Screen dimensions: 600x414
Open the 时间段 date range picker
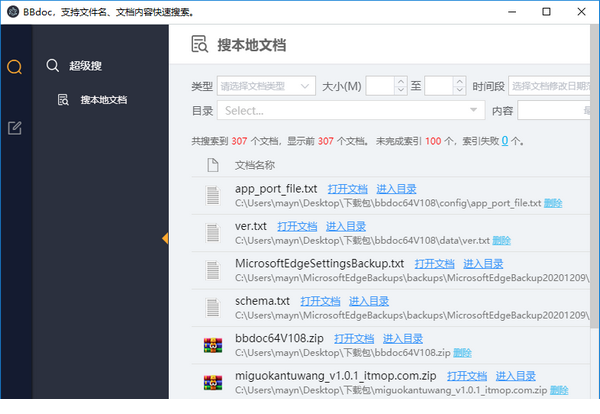[x=549, y=86]
